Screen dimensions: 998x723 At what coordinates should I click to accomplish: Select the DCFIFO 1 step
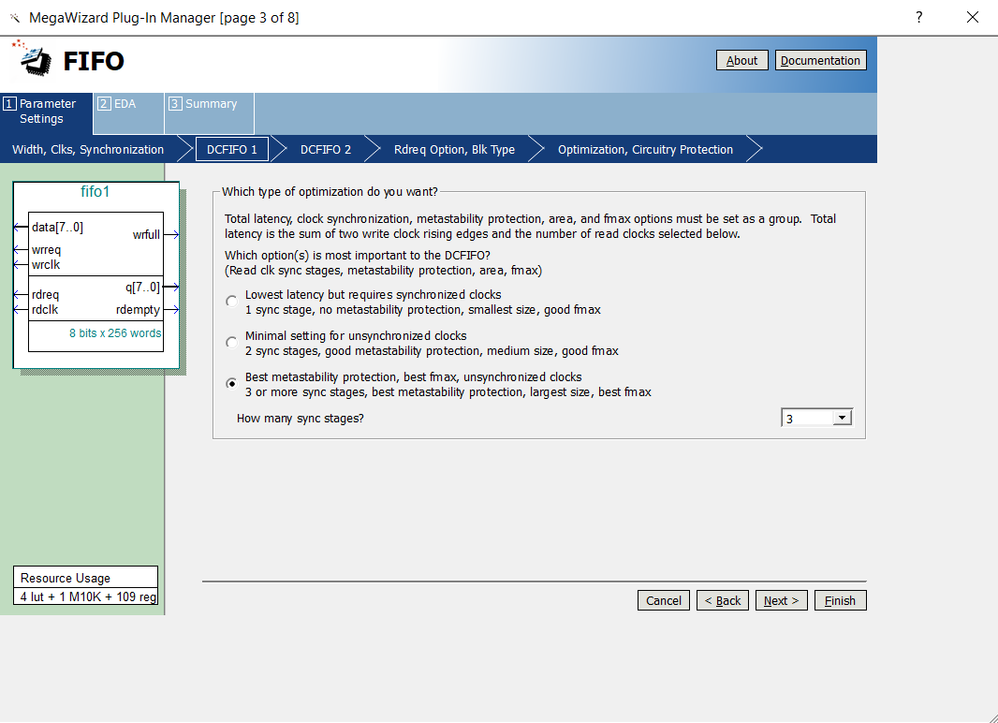tap(232, 150)
